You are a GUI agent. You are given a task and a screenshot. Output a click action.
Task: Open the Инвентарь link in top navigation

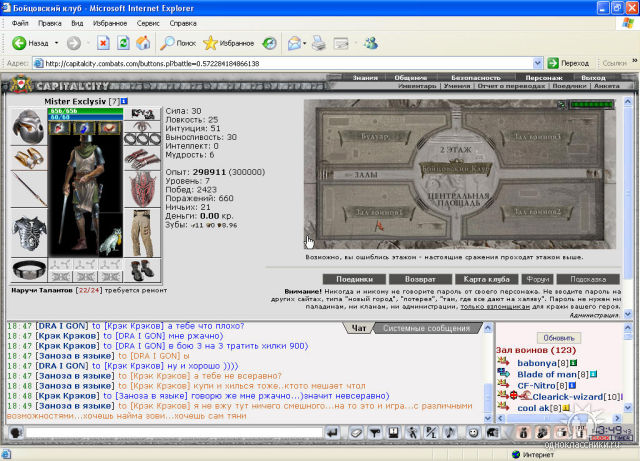click(417, 86)
